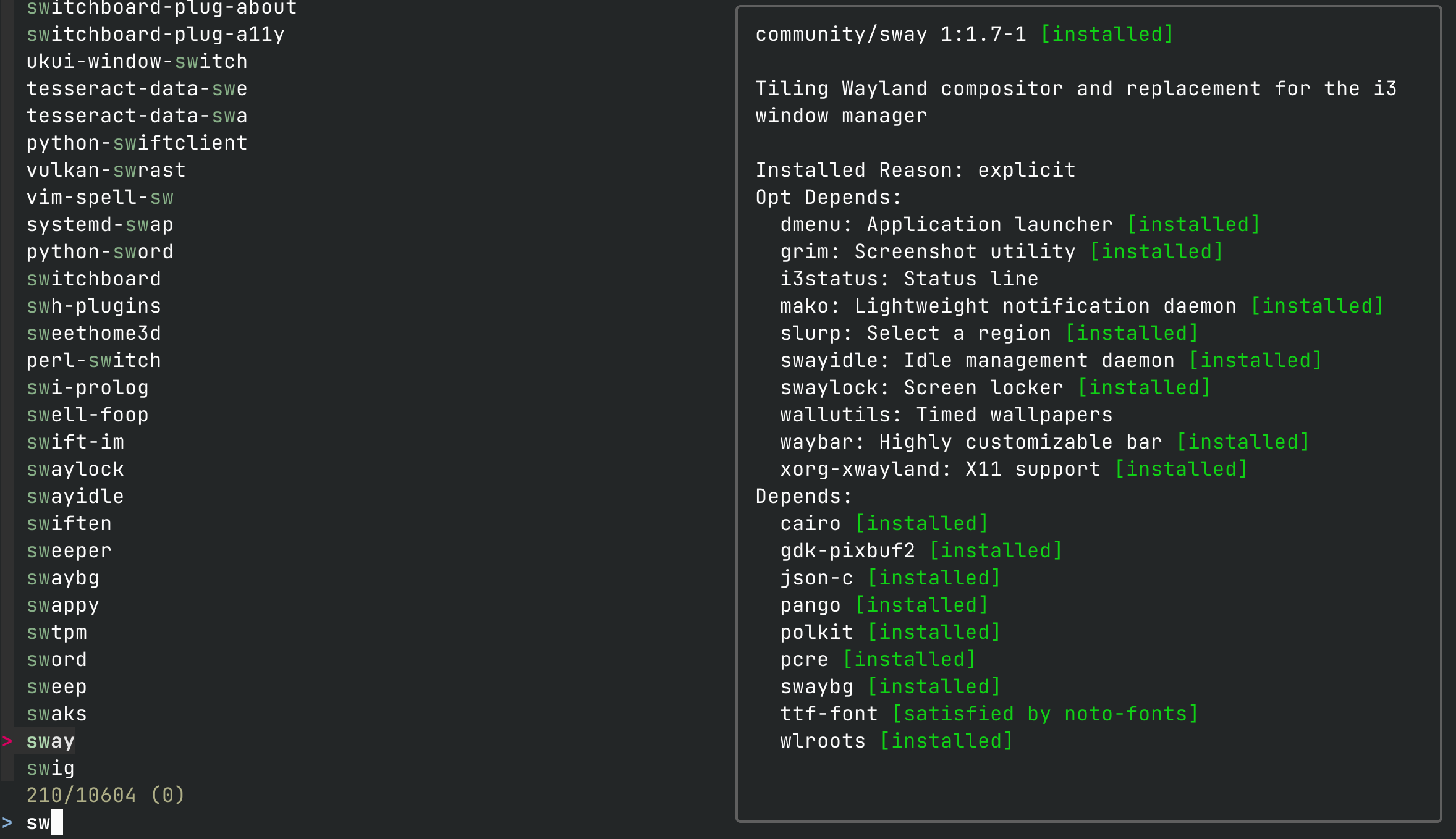The height and width of the screenshot is (839, 1456).
Task: Select the swig package entry
Action: [50, 768]
